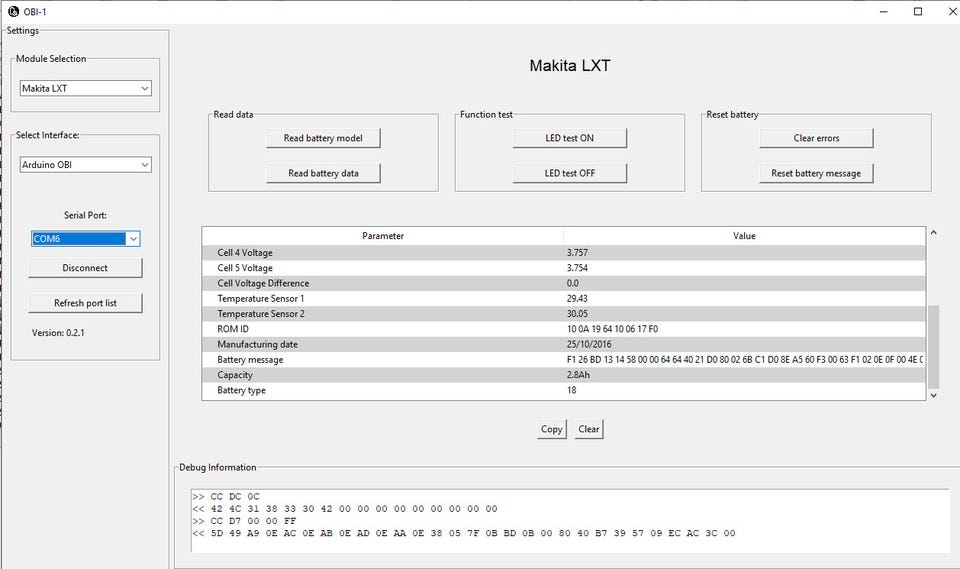Click the debug line '>> CC D7 00 00 FF'

(x=244, y=521)
